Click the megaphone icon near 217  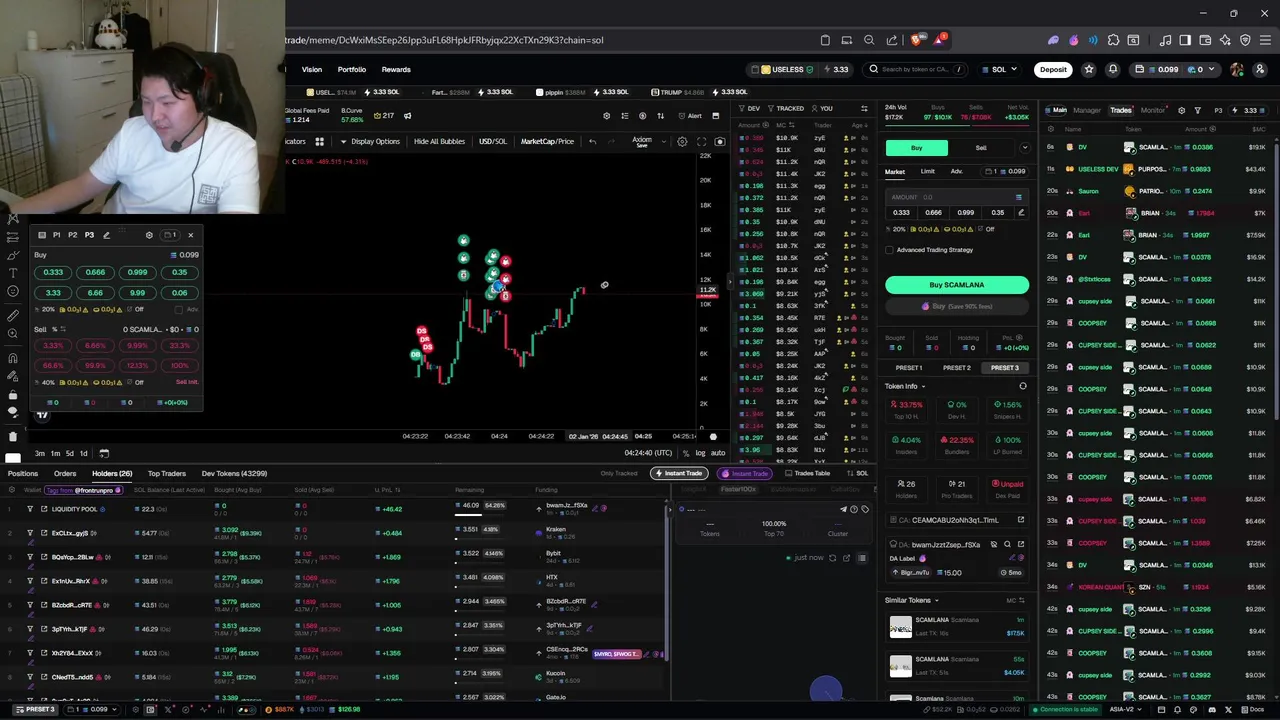[407, 116]
